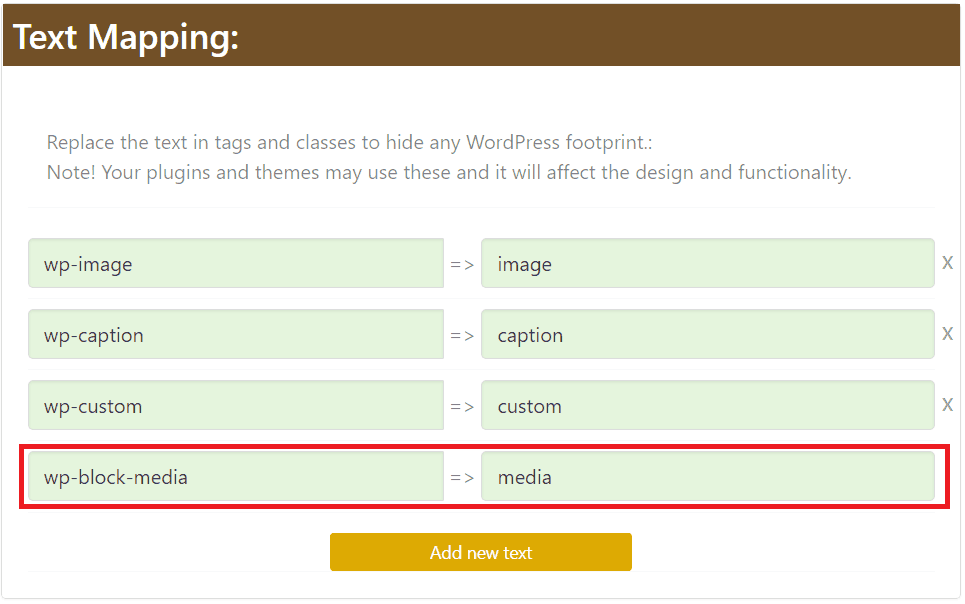Remove the wp-image text mapping

[x=947, y=263]
